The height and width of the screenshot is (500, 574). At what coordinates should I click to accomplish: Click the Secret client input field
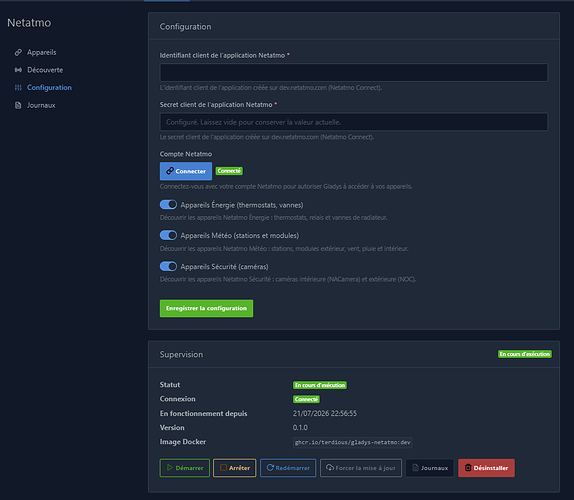pos(354,122)
